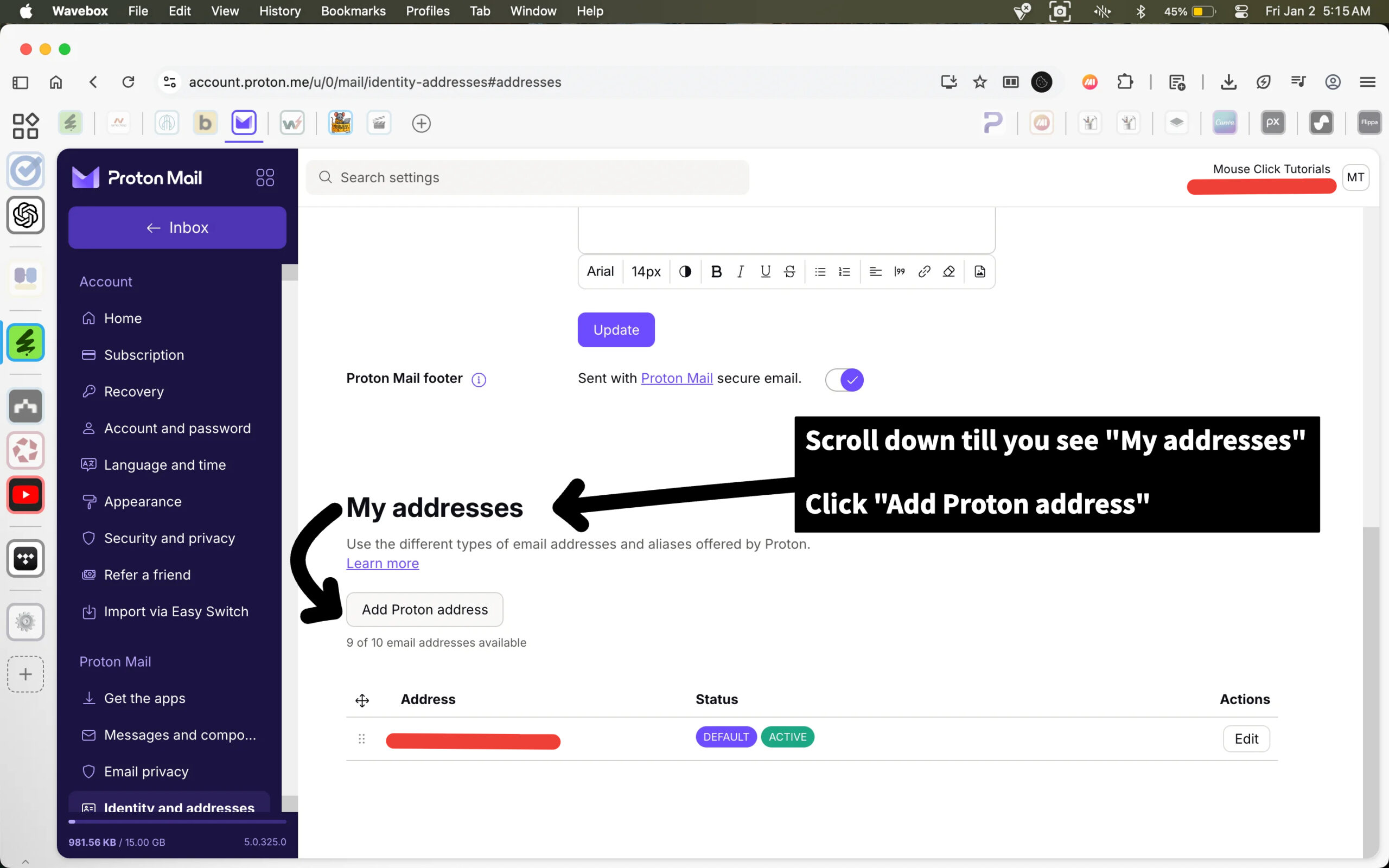The width and height of the screenshot is (1389, 868).
Task: Click the Italic formatting icon
Action: coord(741,272)
